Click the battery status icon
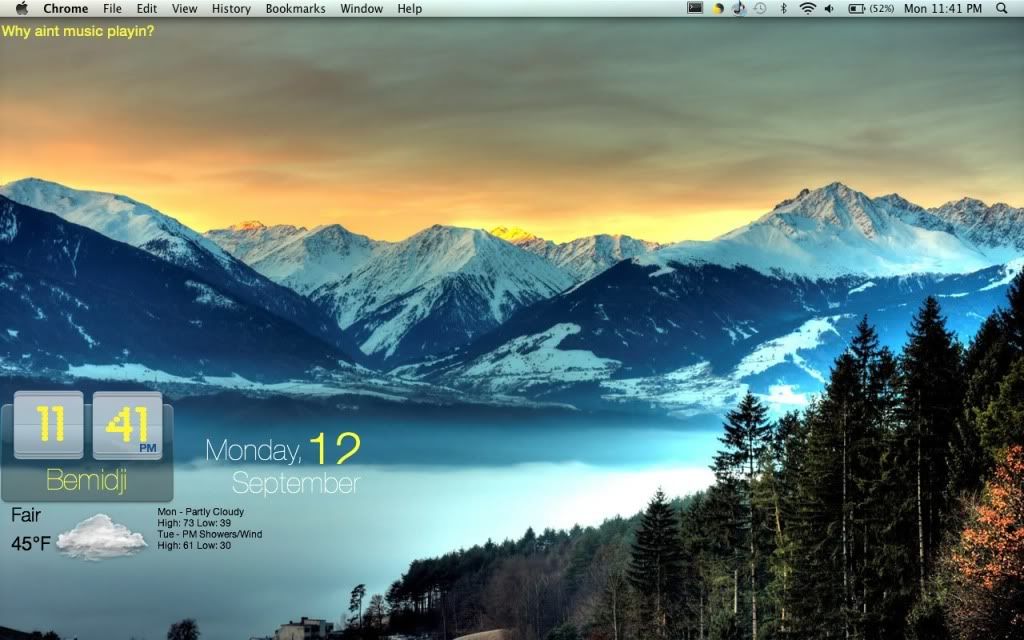The width and height of the screenshot is (1024, 640). coord(857,8)
